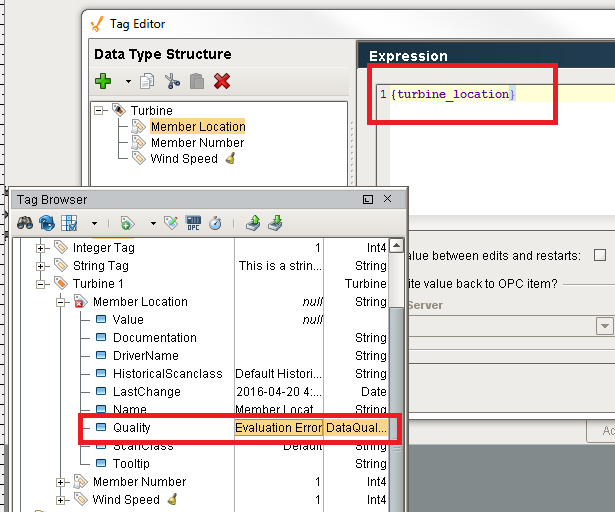Click the export tags up-arrow icon
The height and width of the screenshot is (512, 615).
tap(254, 222)
